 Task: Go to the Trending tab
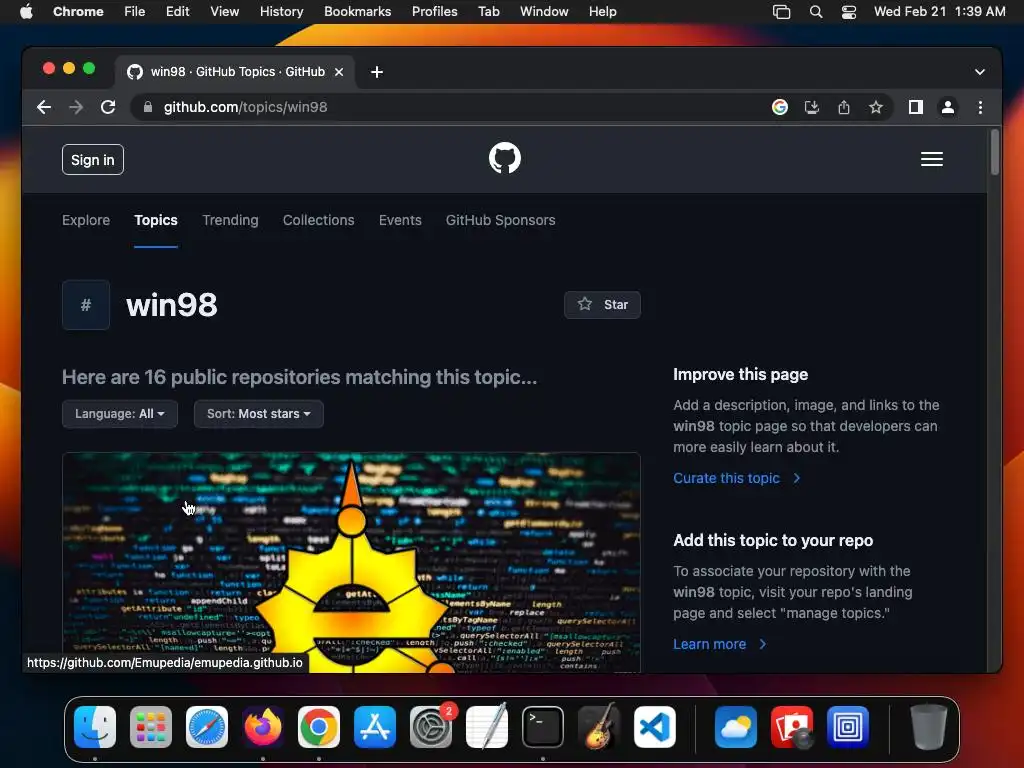tap(230, 220)
